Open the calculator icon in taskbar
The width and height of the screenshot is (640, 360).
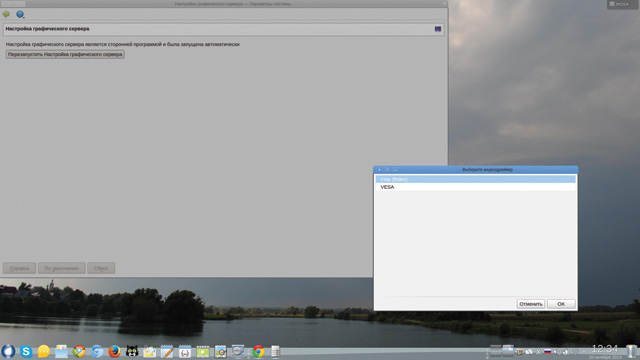pos(276,351)
